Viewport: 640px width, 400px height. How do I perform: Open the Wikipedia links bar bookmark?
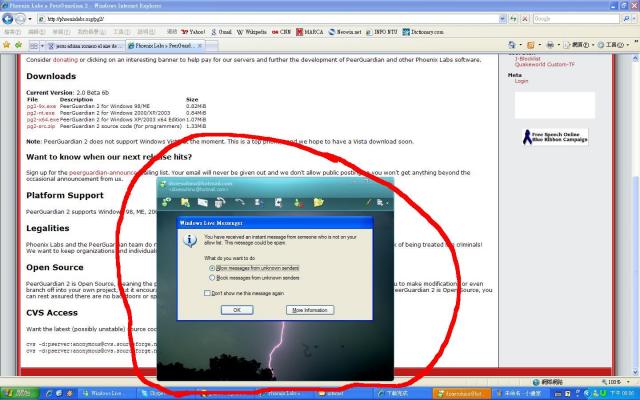click(x=252, y=32)
